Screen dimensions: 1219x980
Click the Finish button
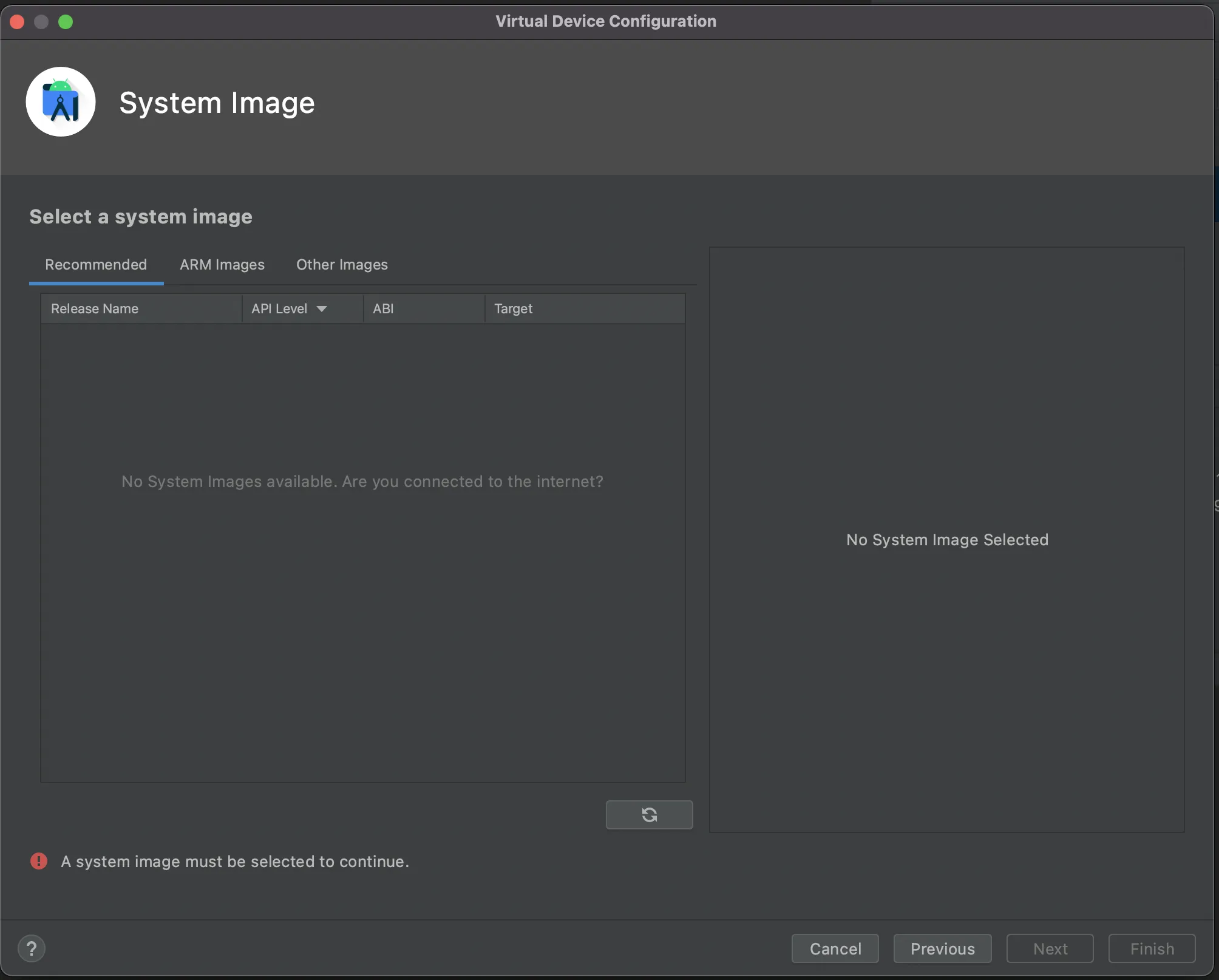(1152, 948)
